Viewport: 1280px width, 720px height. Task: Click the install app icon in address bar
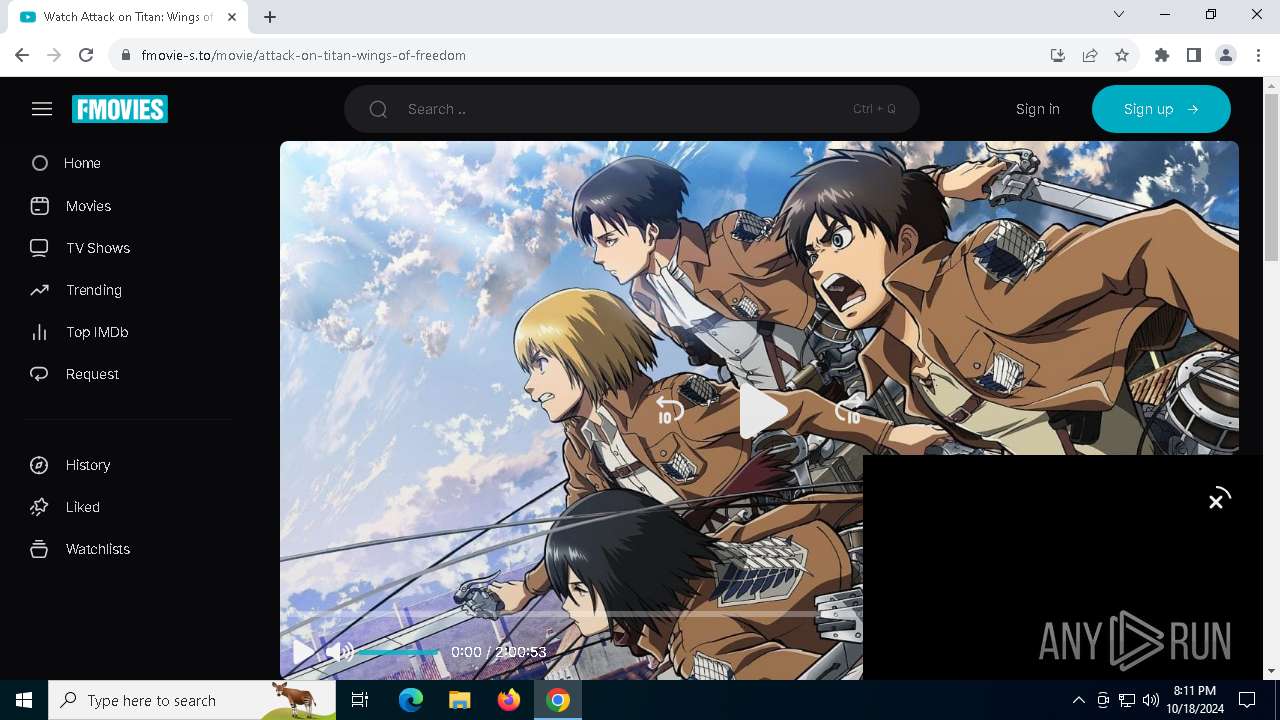tap(1058, 55)
